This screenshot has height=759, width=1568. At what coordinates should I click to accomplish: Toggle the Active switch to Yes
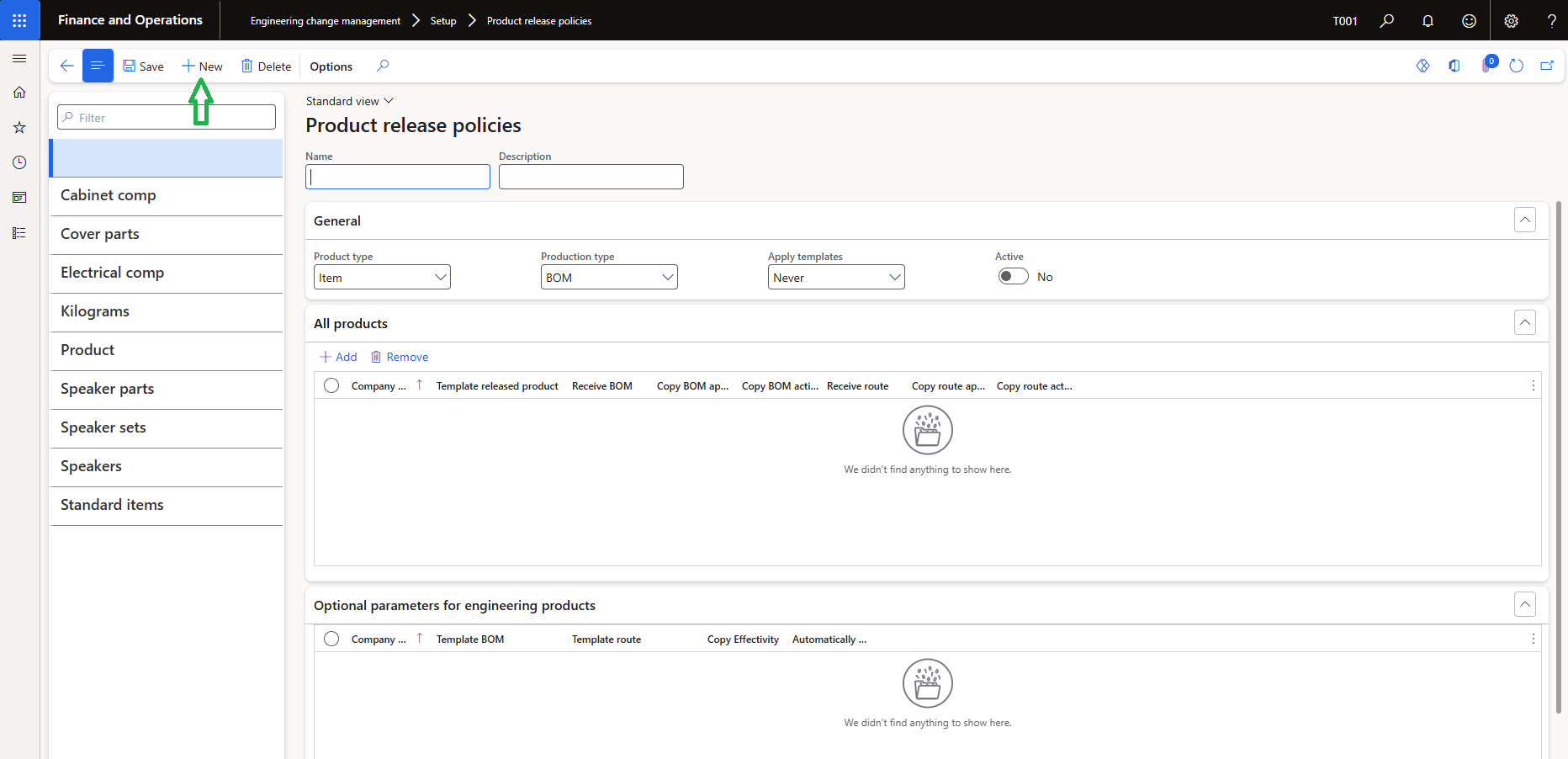1013,276
